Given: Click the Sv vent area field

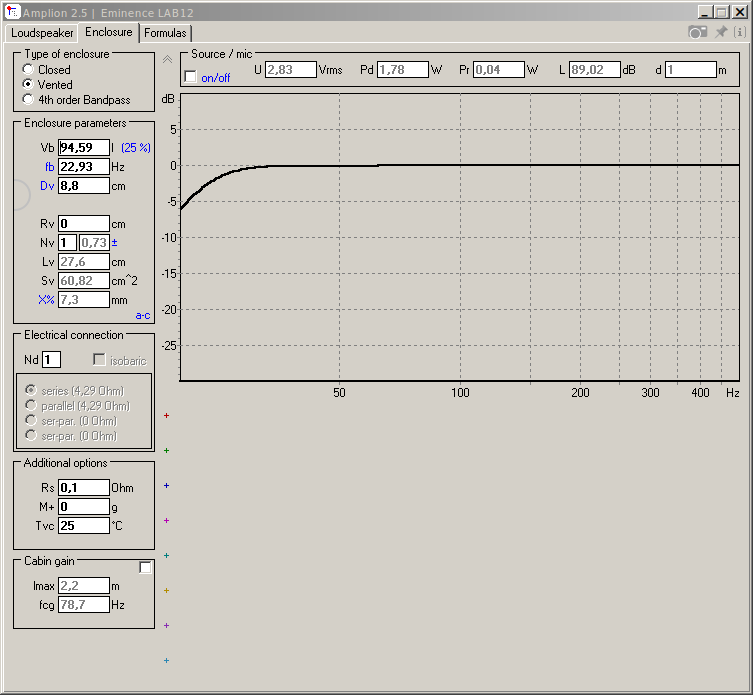Looking at the screenshot, I should click(x=84, y=280).
